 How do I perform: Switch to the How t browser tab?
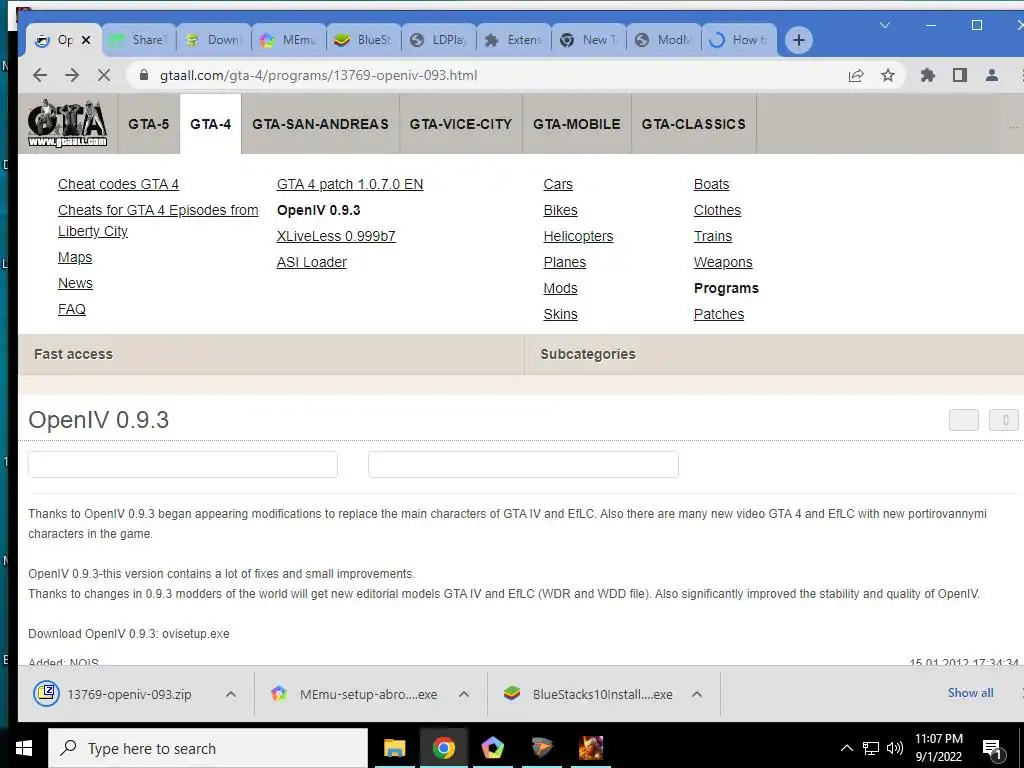[x=740, y=40]
